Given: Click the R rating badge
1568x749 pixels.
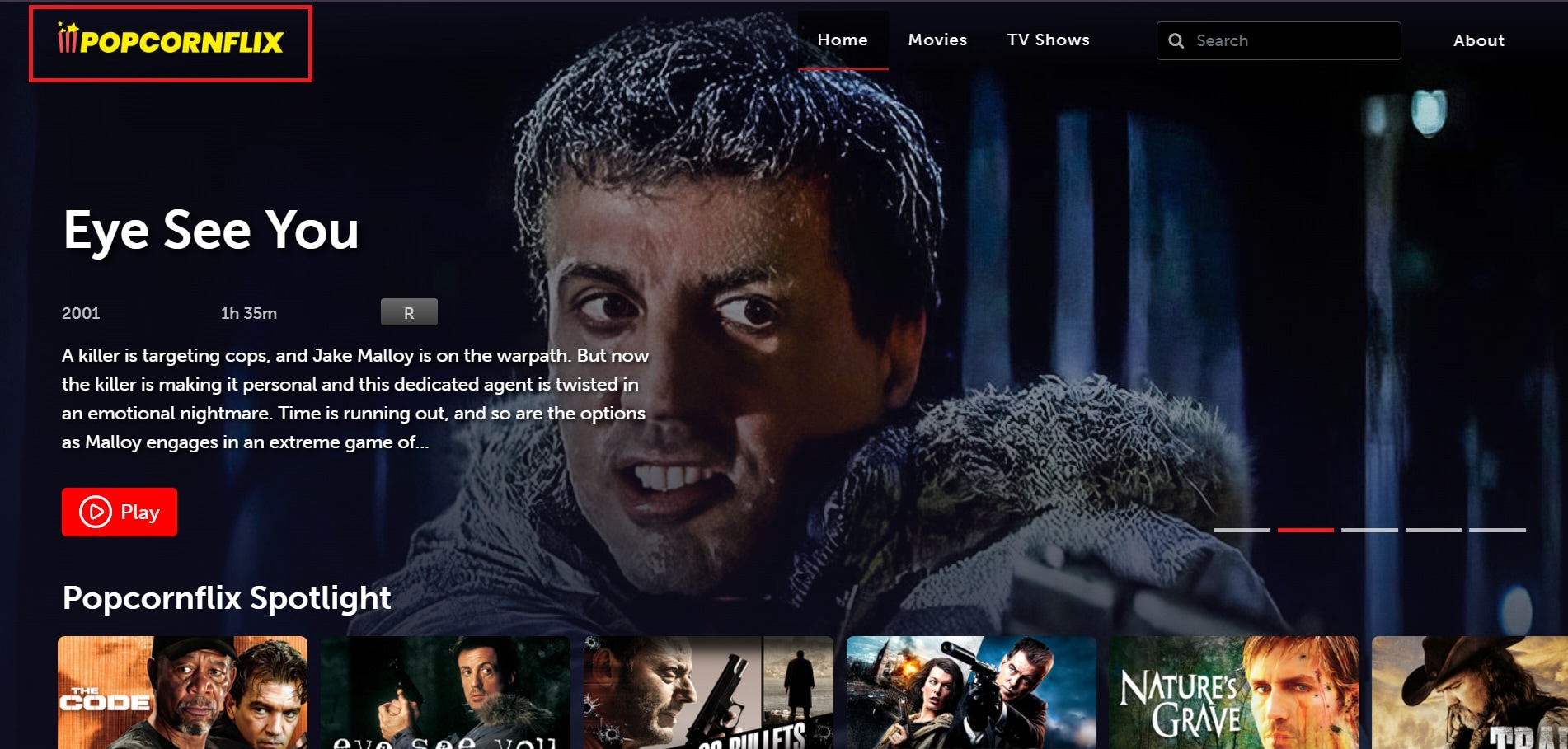Looking at the screenshot, I should click(409, 311).
